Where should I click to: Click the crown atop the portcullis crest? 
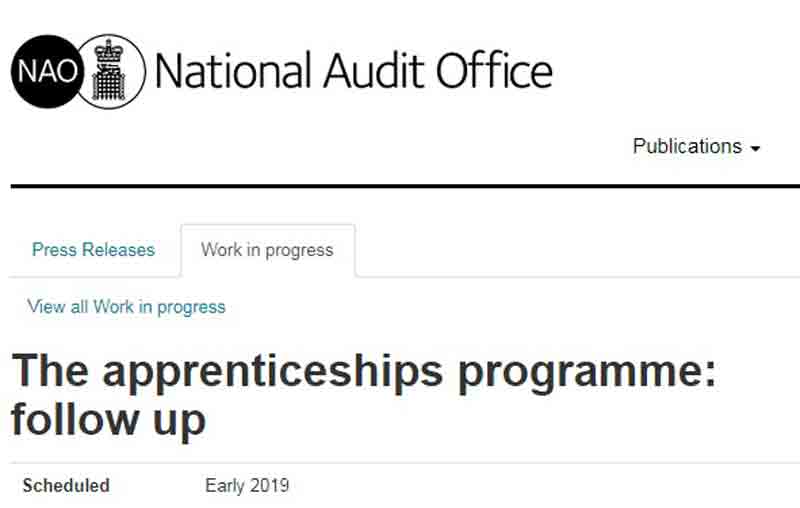(x=110, y=51)
